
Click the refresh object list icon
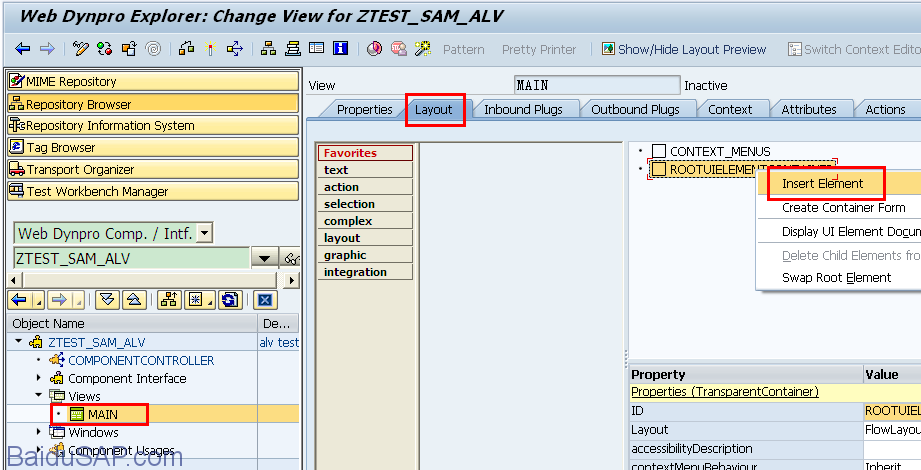coord(229,299)
